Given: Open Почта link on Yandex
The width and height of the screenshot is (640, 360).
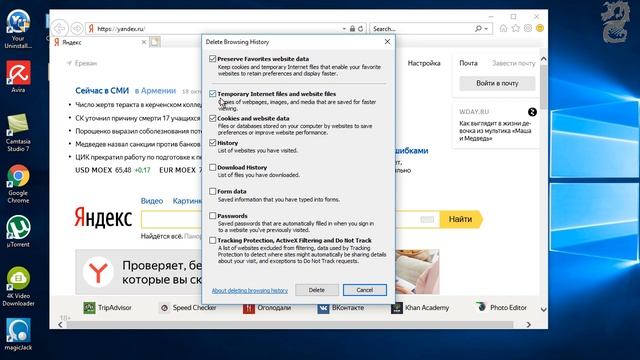Looking at the screenshot, I should coord(468,63).
